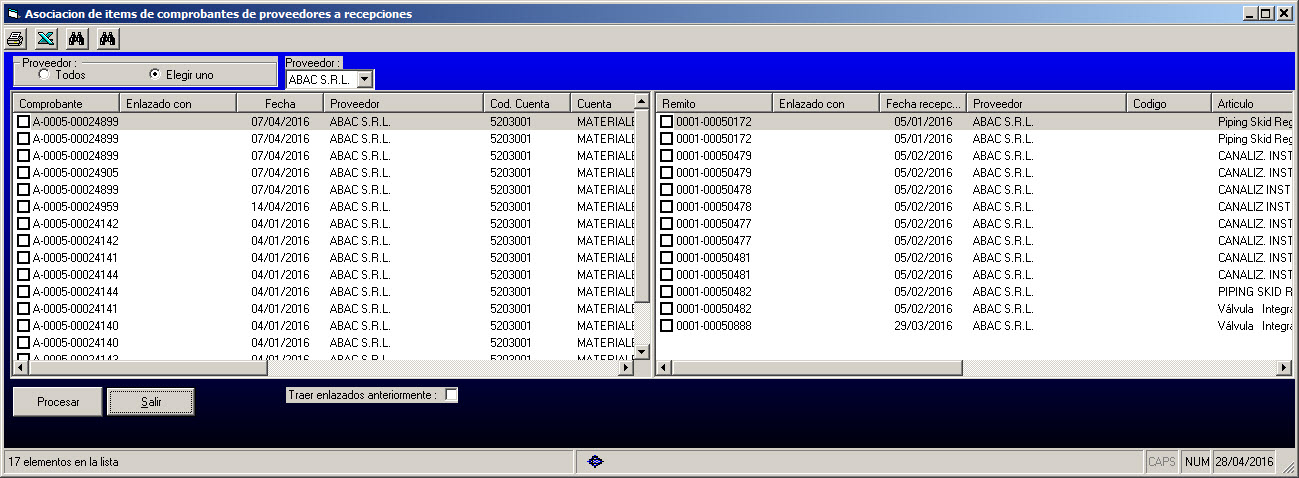The width and height of the screenshot is (1299, 478).
Task: Click the left binoculars search icon
Action: point(76,39)
